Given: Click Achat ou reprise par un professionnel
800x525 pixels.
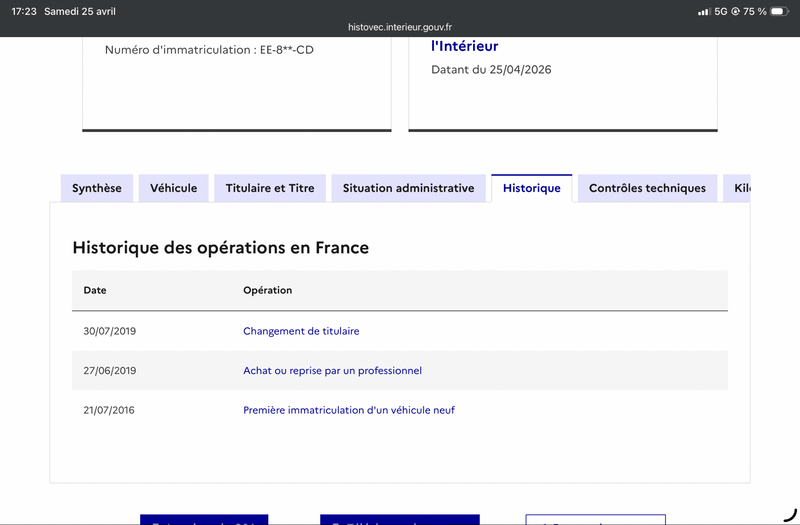Looking at the screenshot, I should [x=333, y=370].
